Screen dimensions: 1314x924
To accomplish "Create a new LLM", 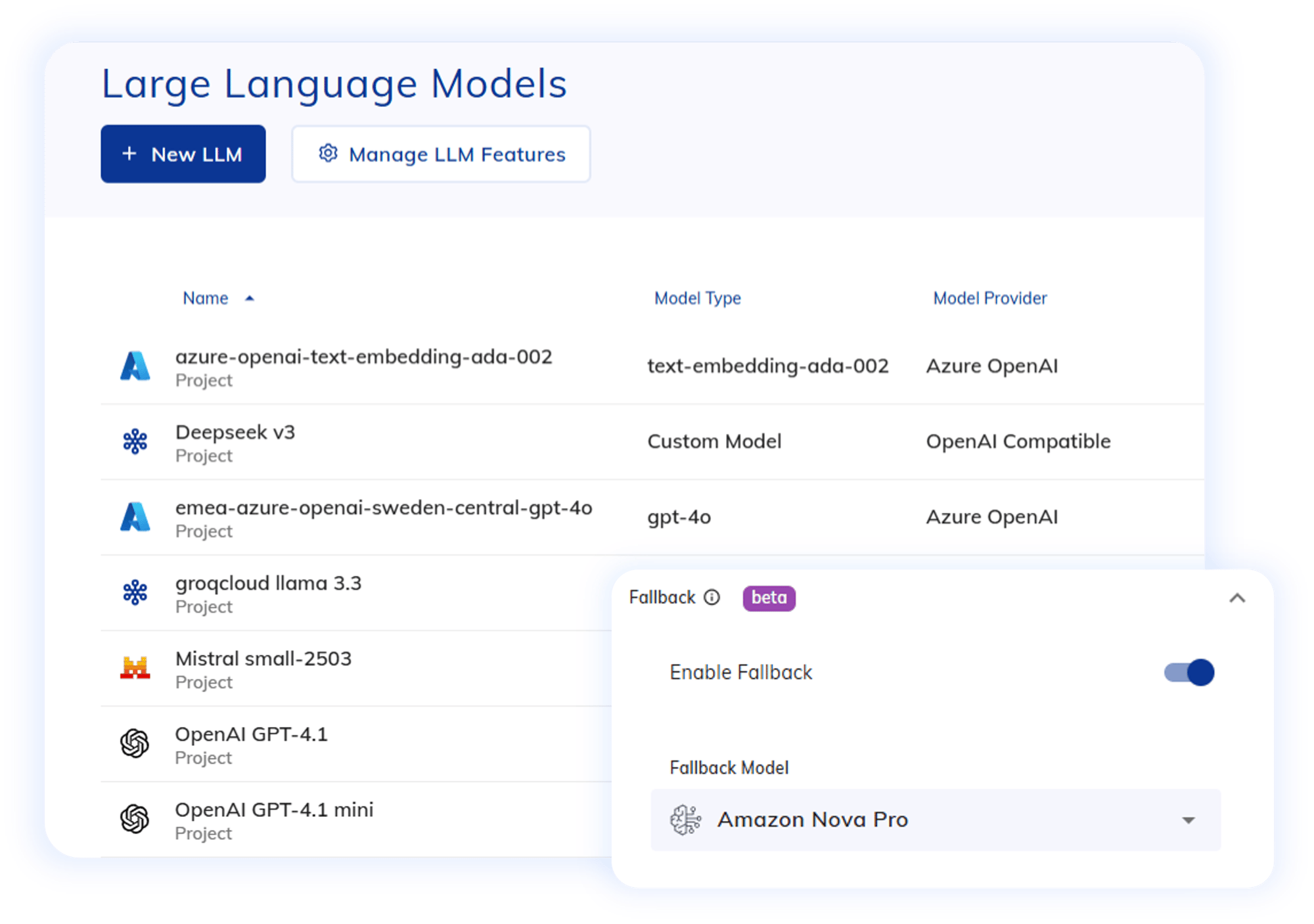I will 183,154.
